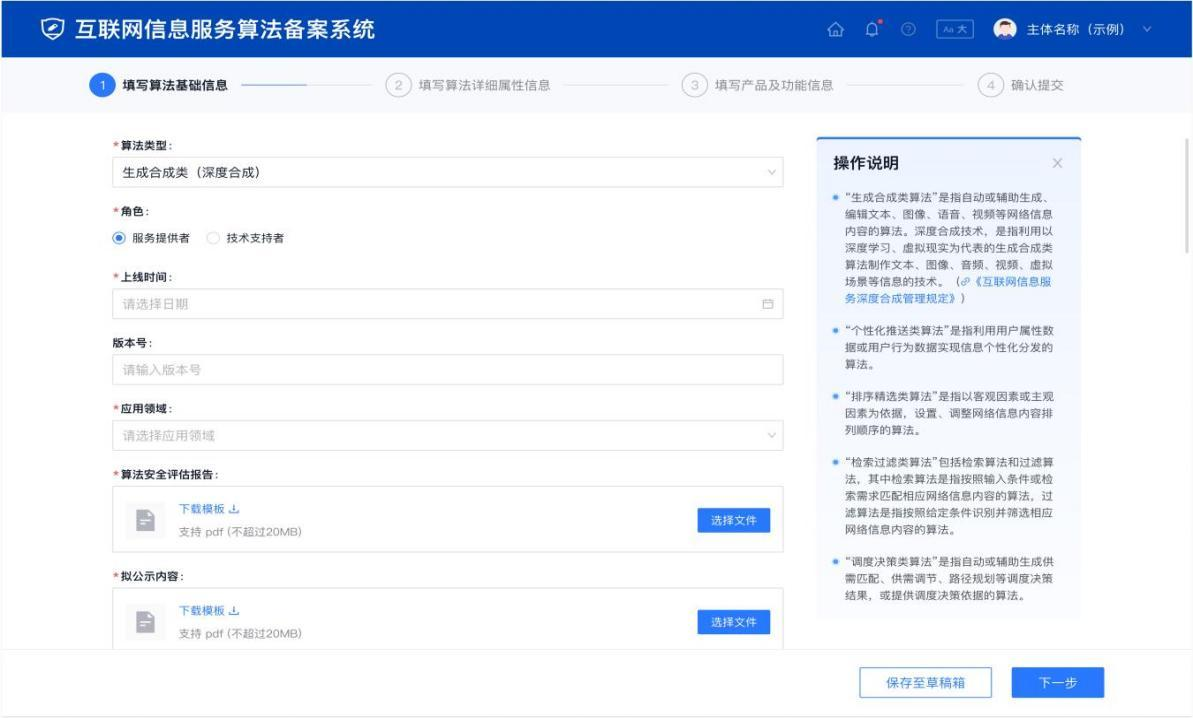Click 保存至草稿箱 button
The image size is (1193, 718).
point(925,682)
